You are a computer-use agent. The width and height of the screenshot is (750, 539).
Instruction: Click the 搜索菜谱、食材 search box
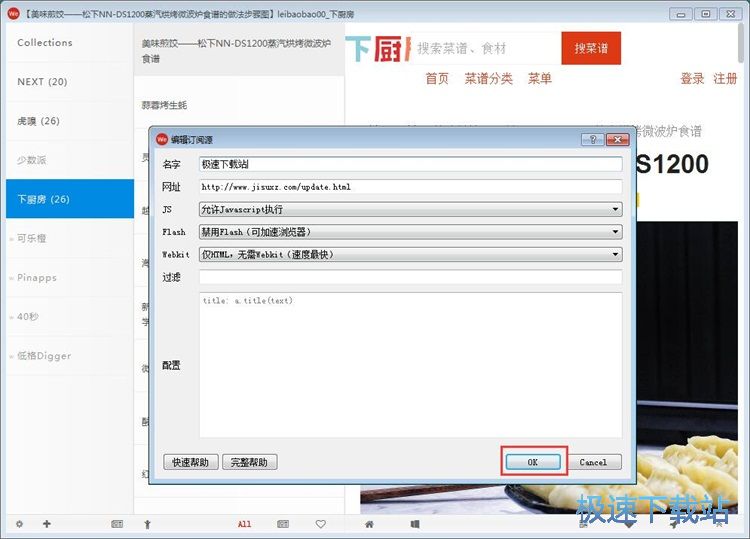pos(485,48)
